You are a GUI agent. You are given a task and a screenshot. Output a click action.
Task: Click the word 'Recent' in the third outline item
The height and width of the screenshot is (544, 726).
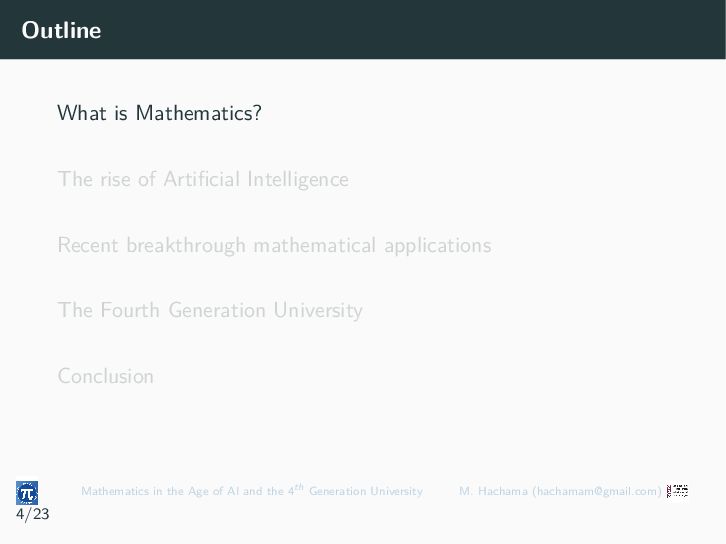click(x=88, y=245)
